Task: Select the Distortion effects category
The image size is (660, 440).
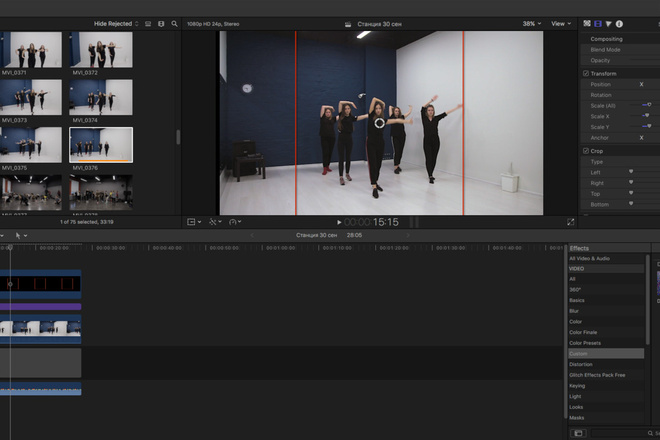Action: (x=606, y=365)
